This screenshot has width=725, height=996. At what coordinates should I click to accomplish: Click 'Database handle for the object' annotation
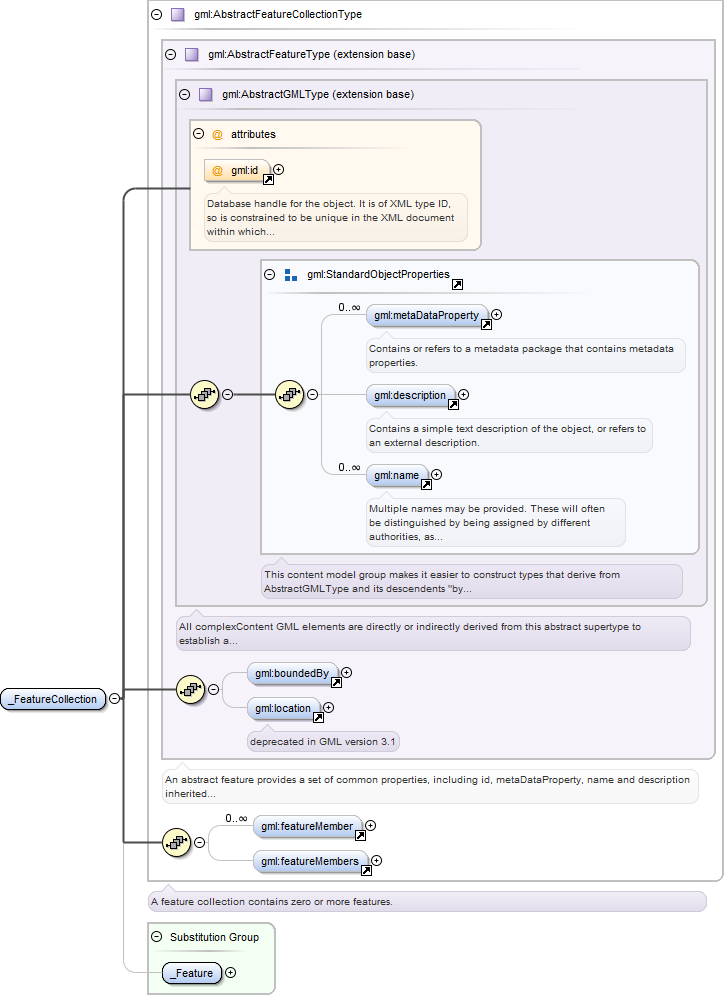tap(335, 217)
